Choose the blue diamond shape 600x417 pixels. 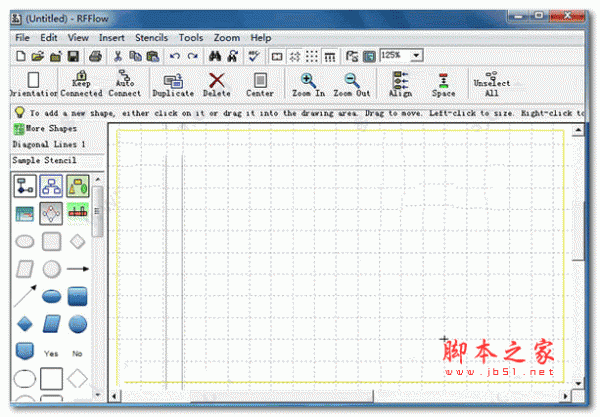tap(25, 324)
